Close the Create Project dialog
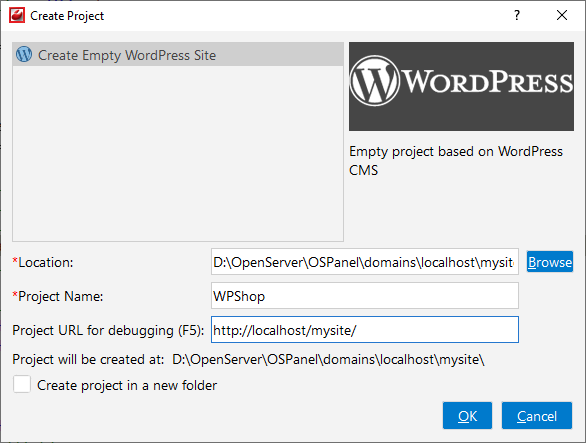This screenshot has height=443, width=586. click(x=562, y=15)
